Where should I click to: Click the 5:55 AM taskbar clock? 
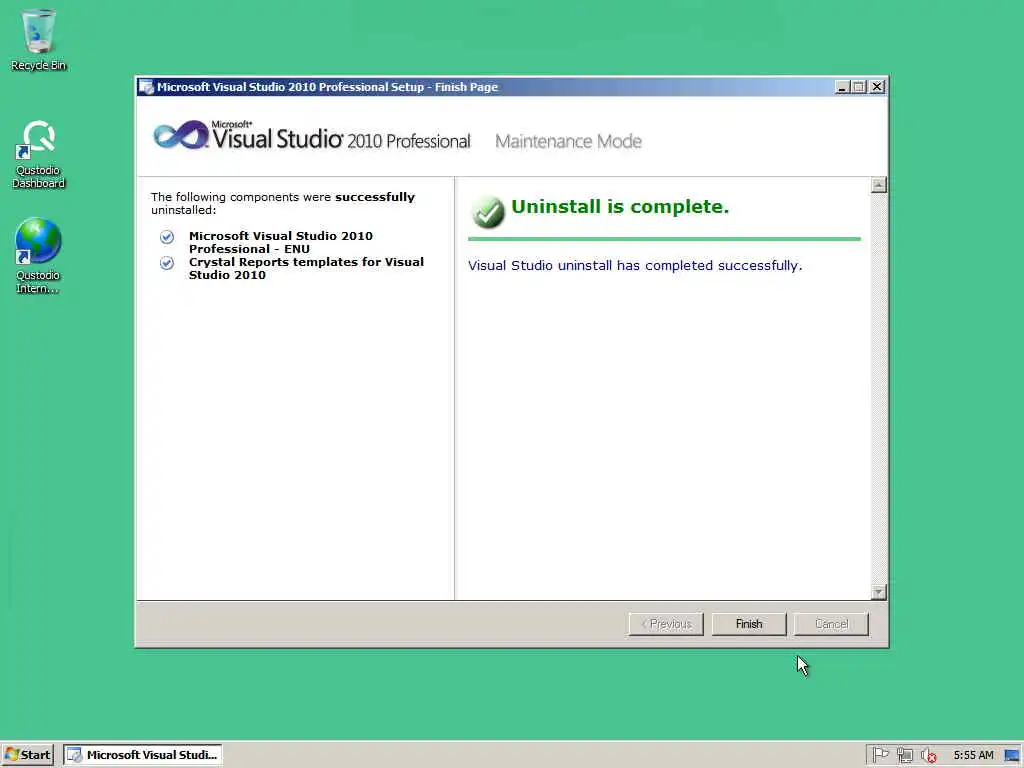coord(973,755)
